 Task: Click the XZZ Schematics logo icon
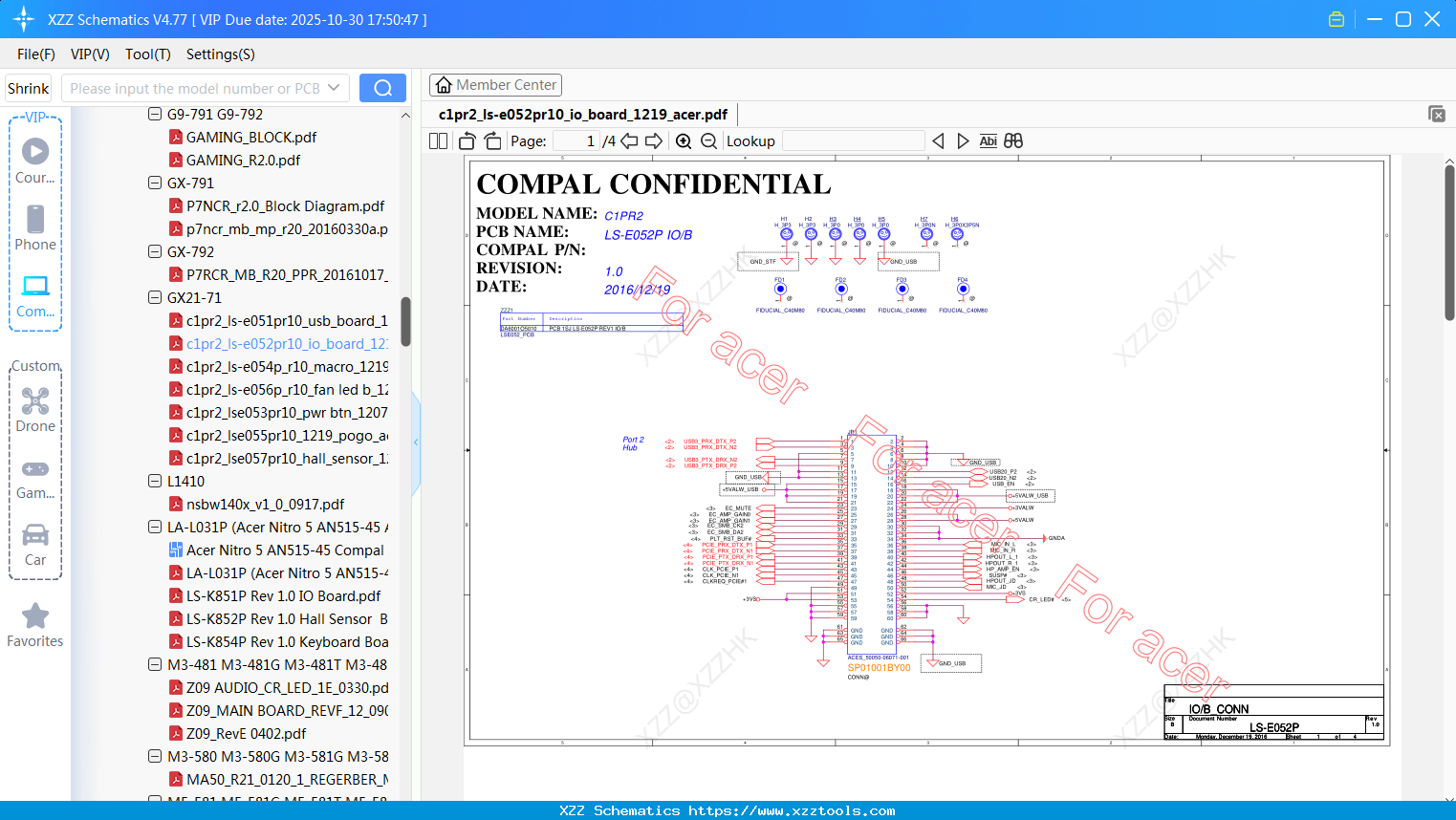coord(23,19)
